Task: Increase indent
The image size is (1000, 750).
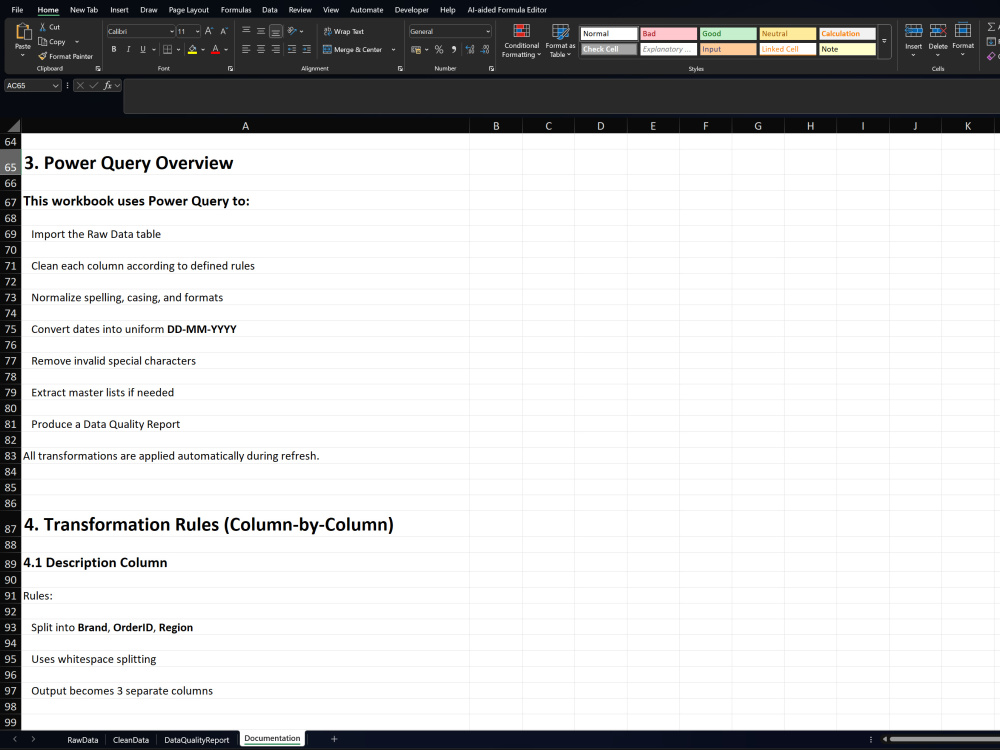Action: [307, 49]
